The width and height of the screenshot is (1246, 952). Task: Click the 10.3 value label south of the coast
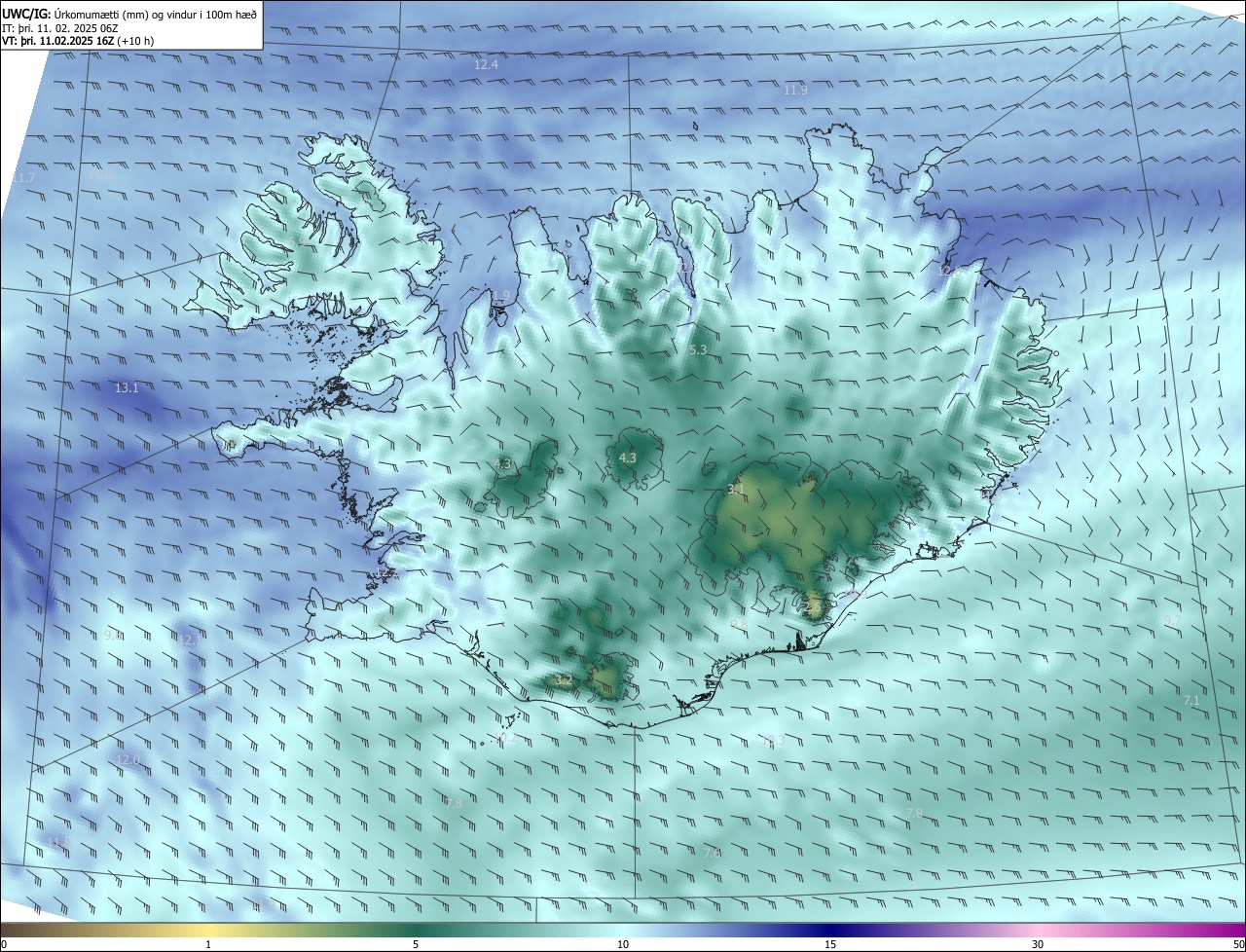[x=773, y=741]
